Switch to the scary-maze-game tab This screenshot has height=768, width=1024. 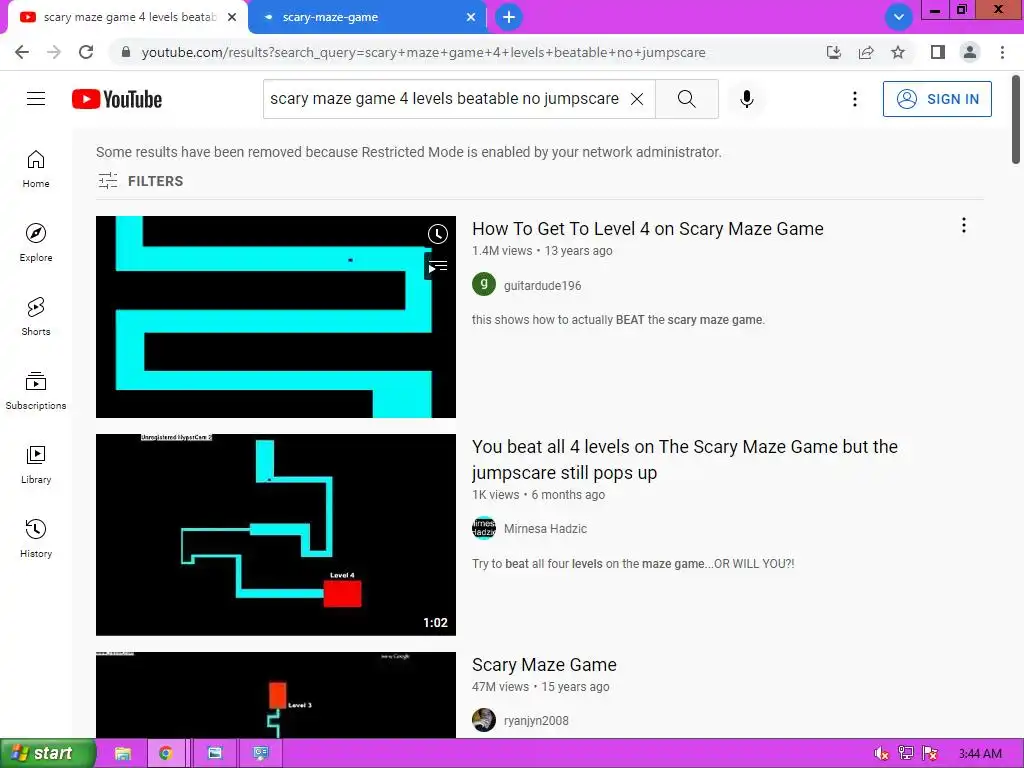click(x=367, y=17)
